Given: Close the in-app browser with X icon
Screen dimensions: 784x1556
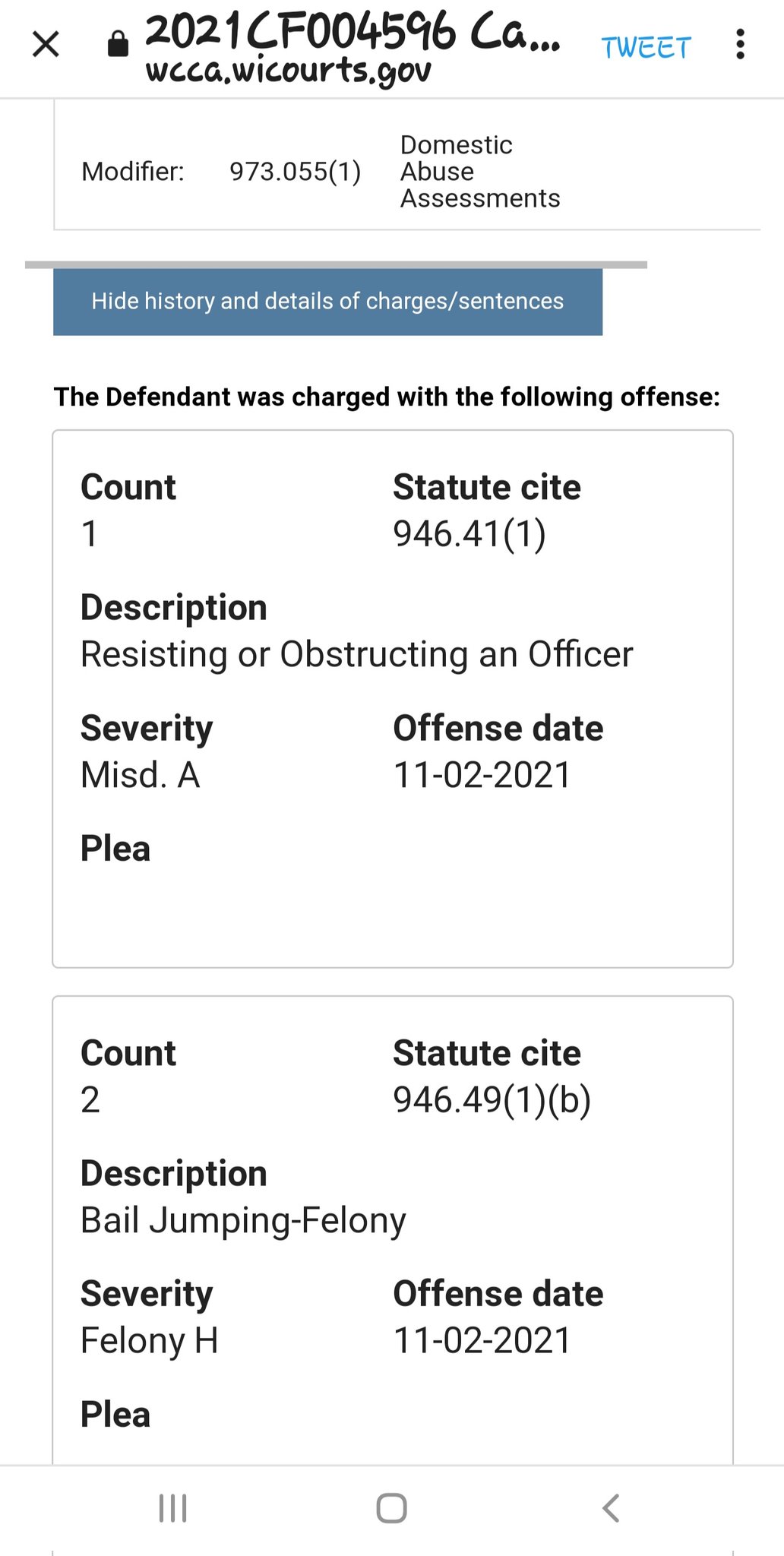Looking at the screenshot, I should coord(46,44).
